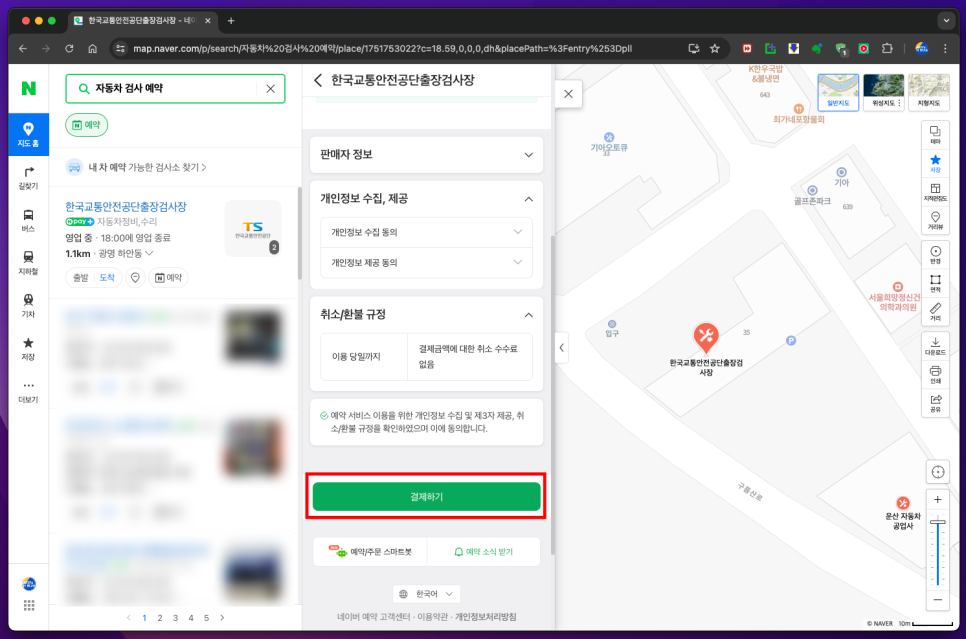This screenshot has width=966, height=639.
Task: Click 예약 소식 받기
Action: point(484,551)
